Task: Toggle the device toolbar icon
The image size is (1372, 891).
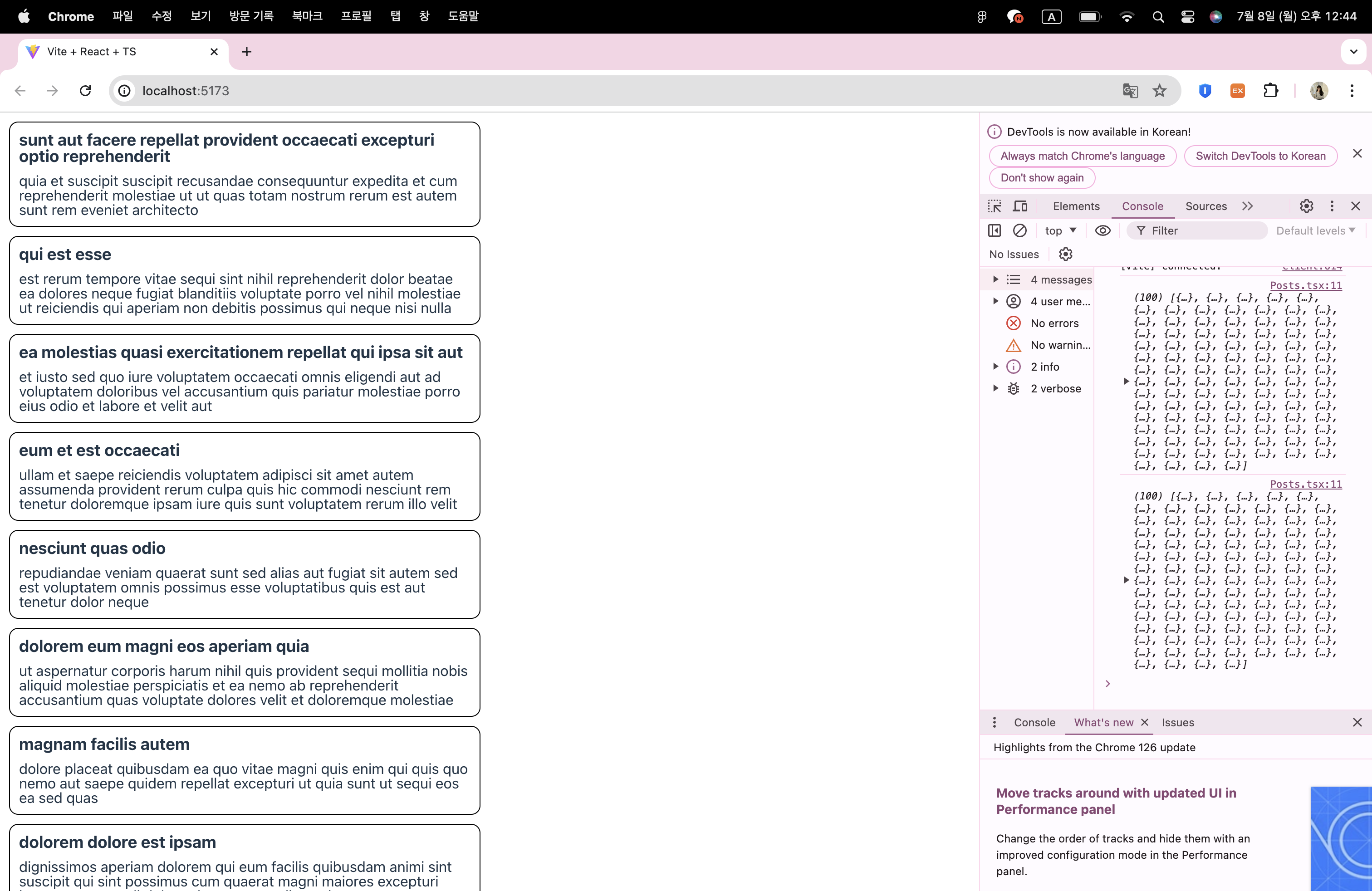Action: [1020, 206]
